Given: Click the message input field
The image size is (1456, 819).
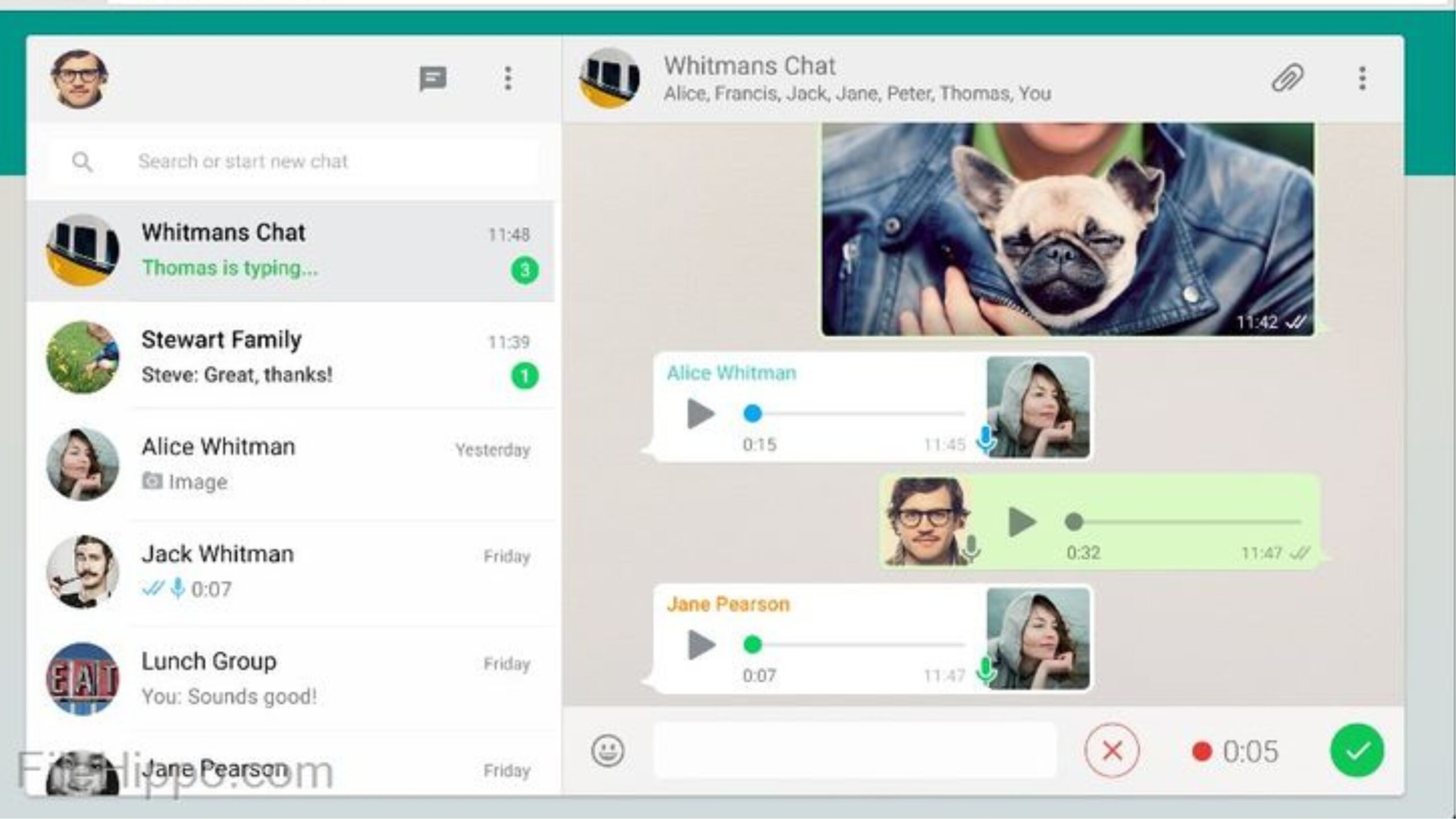Looking at the screenshot, I should [x=853, y=750].
